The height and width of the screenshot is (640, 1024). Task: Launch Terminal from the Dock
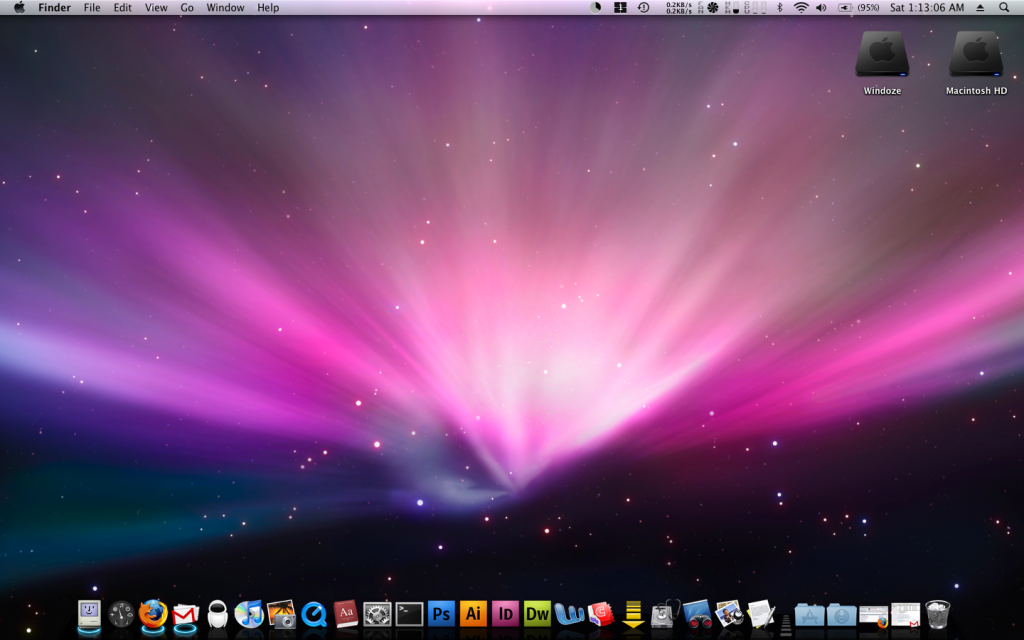409,615
